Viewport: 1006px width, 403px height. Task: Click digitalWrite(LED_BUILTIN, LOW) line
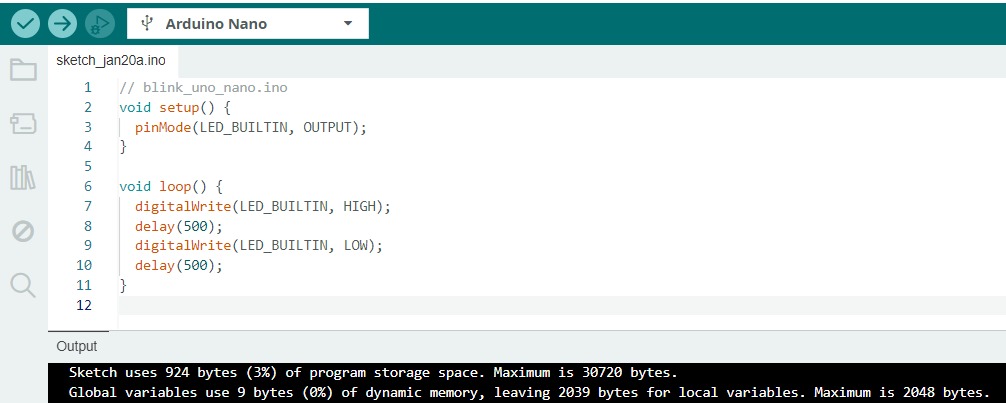click(x=259, y=246)
